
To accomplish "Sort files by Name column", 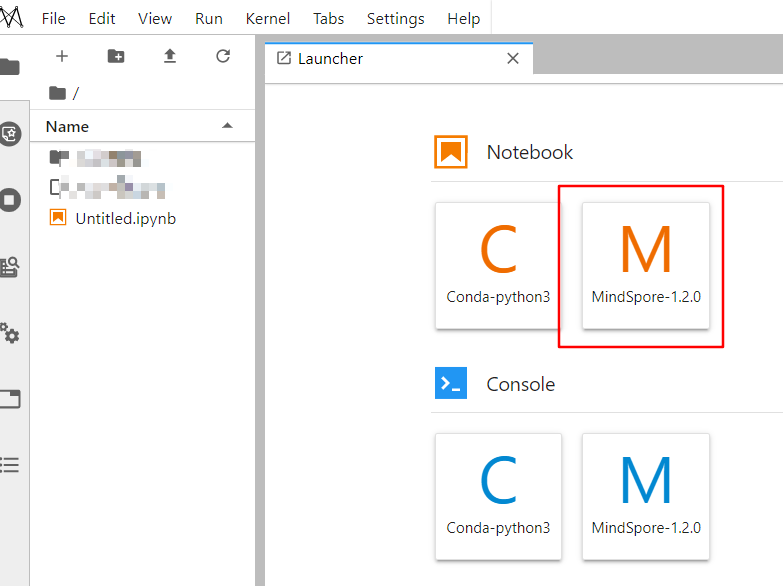I will point(142,126).
